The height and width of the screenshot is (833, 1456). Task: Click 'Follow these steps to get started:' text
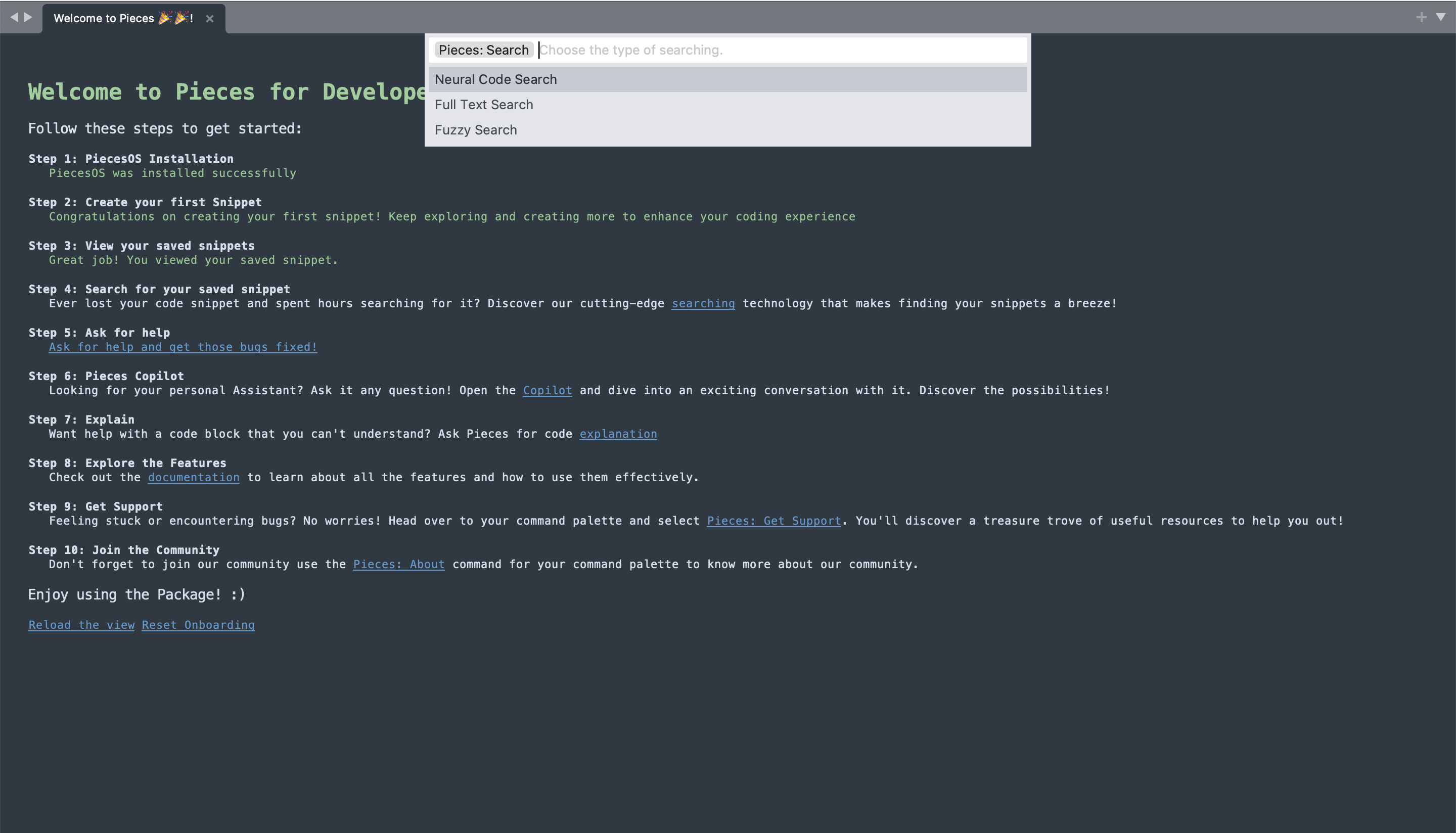click(x=165, y=128)
